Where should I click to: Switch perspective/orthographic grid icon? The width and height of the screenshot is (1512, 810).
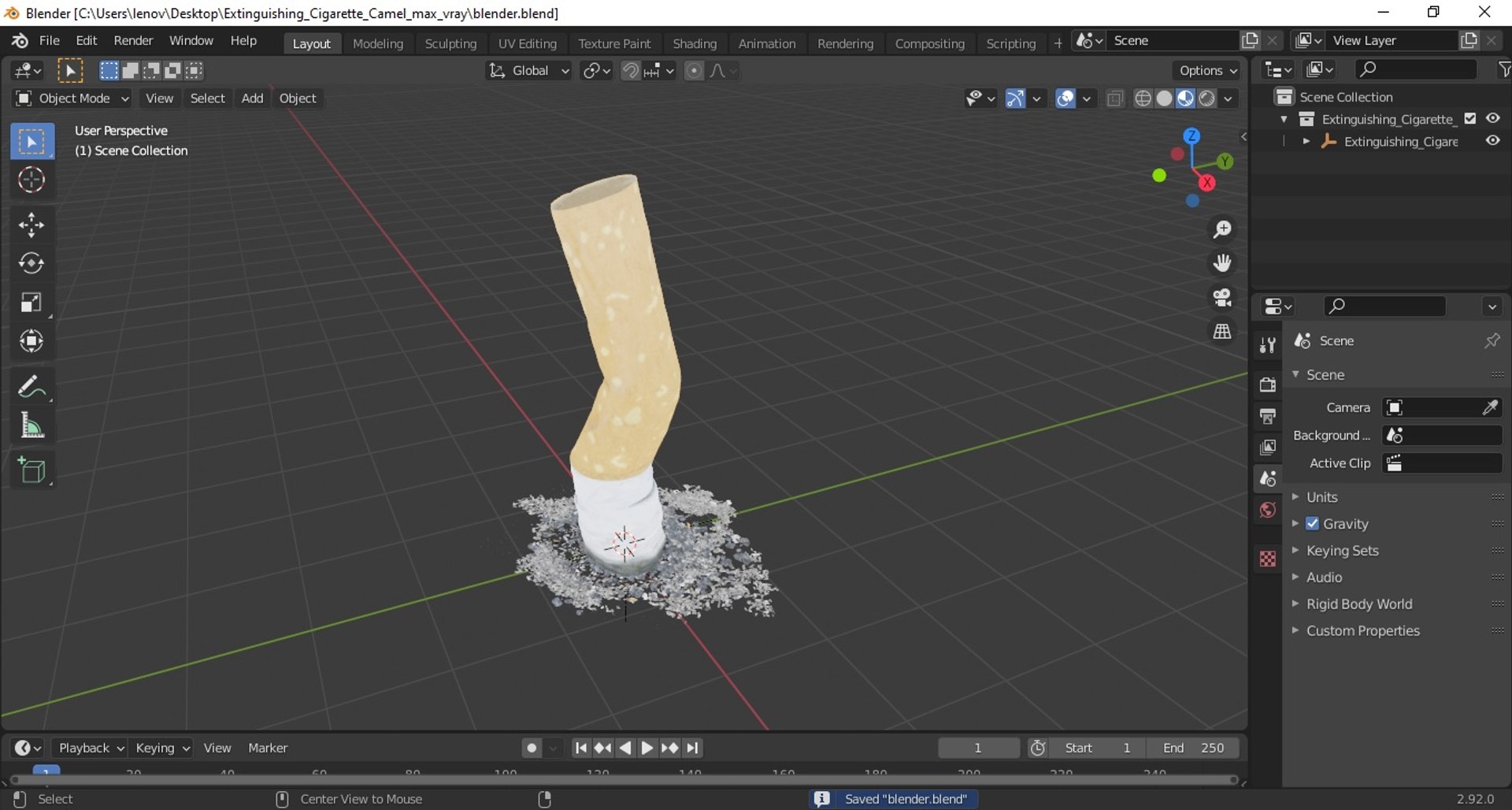(x=1222, y=331)
